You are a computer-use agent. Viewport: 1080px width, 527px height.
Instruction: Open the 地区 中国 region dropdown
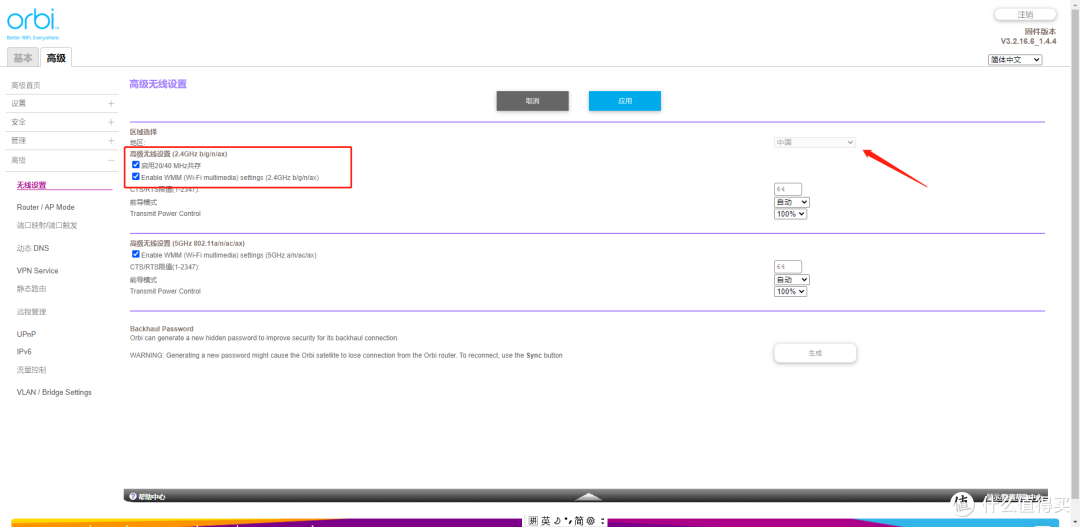point(814,142)
